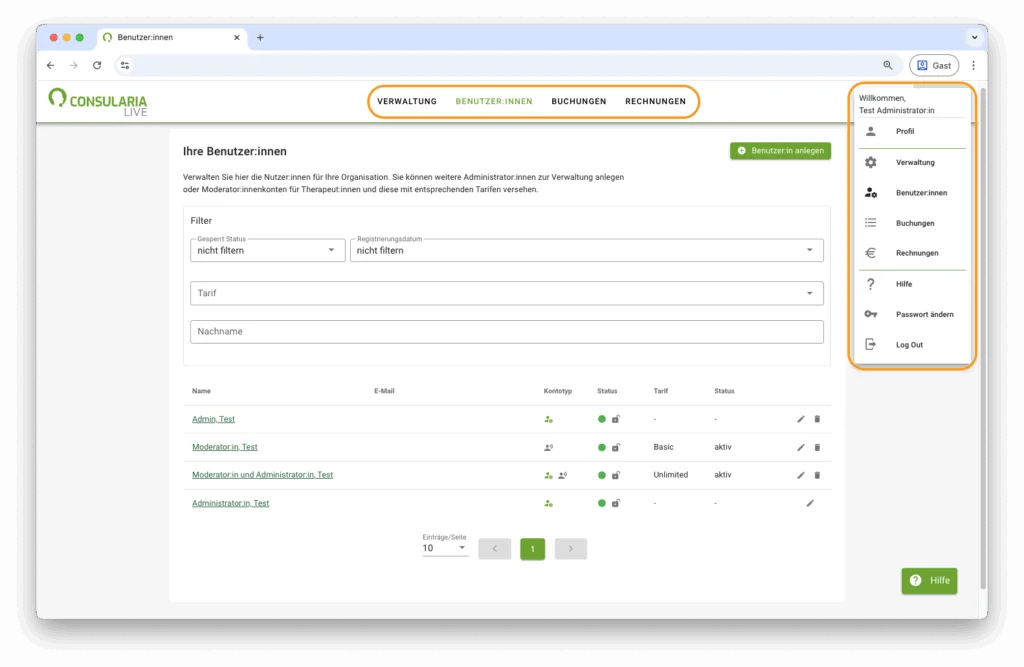Click trash delete icon for Moderator:in, Test
1024x667 pixels.
pos(817,447)
